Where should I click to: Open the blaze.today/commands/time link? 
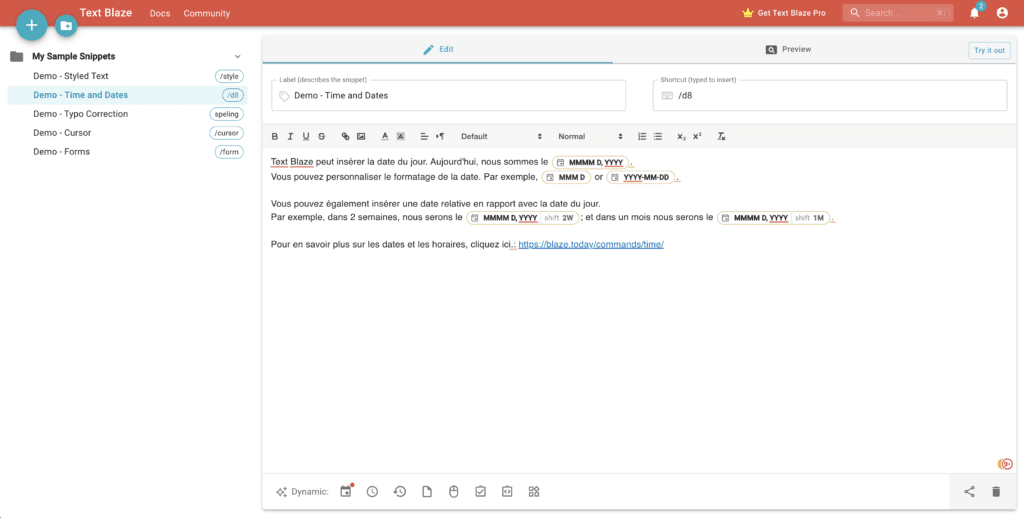pyautogui.click(x=591, y=244)
